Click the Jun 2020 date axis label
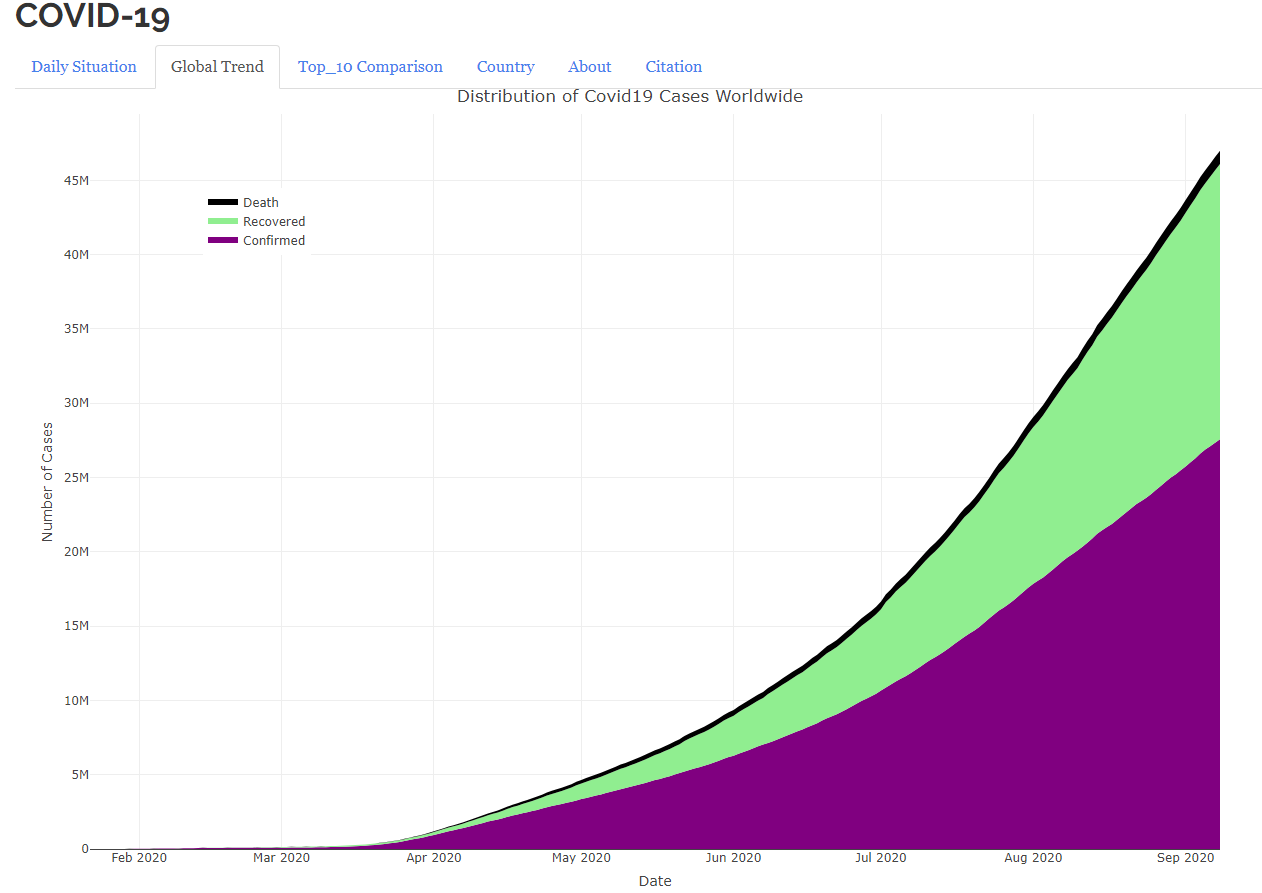 click(x=733, y=858)
